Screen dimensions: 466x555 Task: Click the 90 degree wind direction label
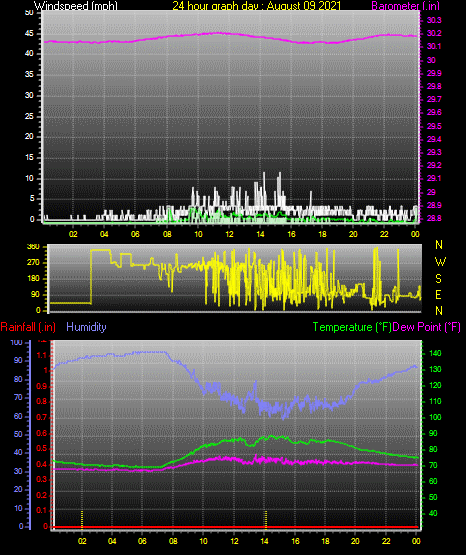(x=36, y=294)
